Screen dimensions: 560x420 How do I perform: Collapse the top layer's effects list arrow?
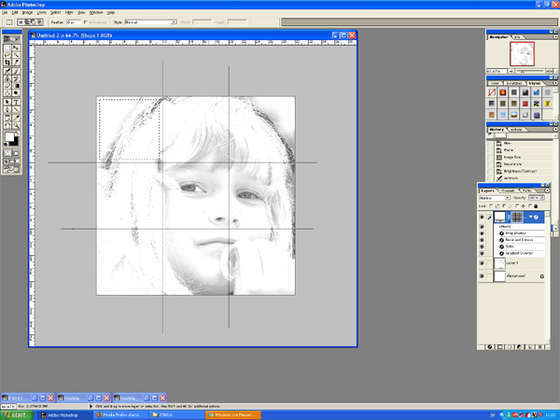point(531,217)
